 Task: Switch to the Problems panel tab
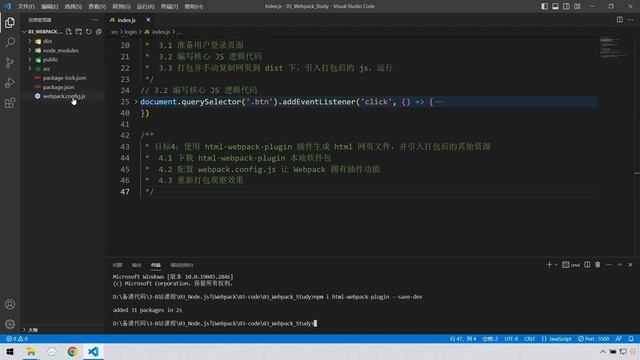(x=118, y=265)
